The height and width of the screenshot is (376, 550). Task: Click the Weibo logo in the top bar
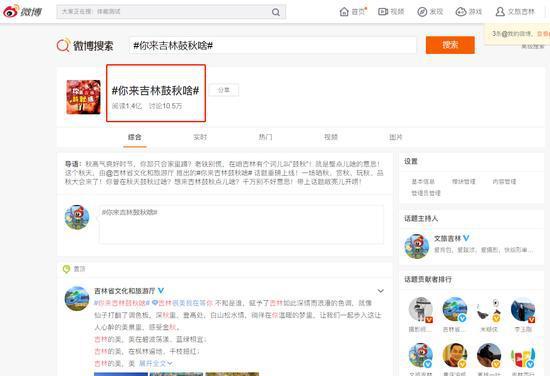(22, 12)
